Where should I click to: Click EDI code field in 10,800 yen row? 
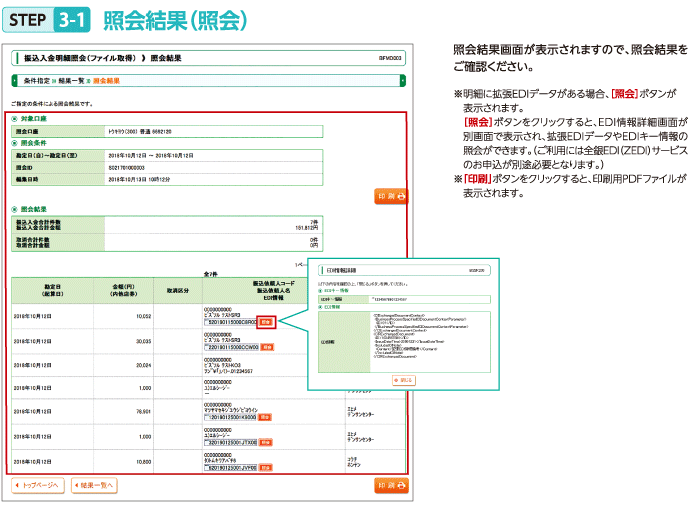231,468
